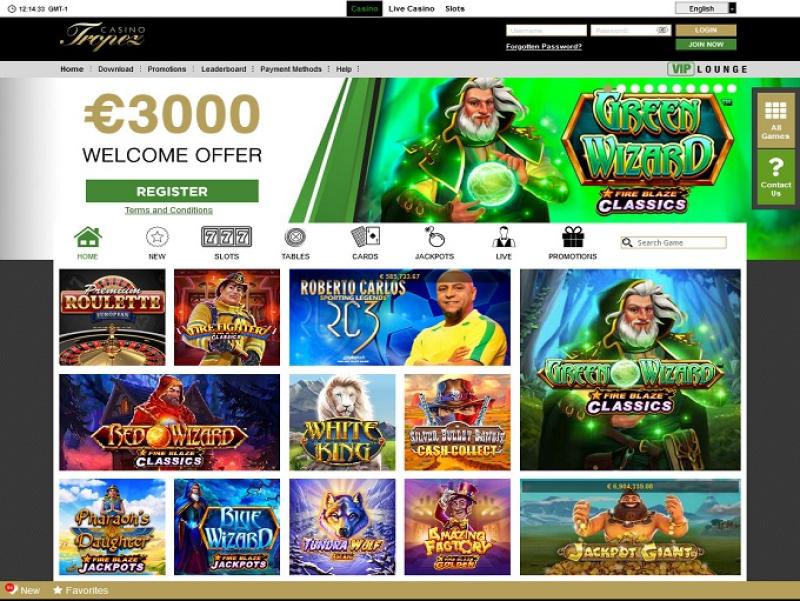Viewport: 800px width, 601px height.
Task: Open the Leaderboard menu item
Action: (223, 69)
